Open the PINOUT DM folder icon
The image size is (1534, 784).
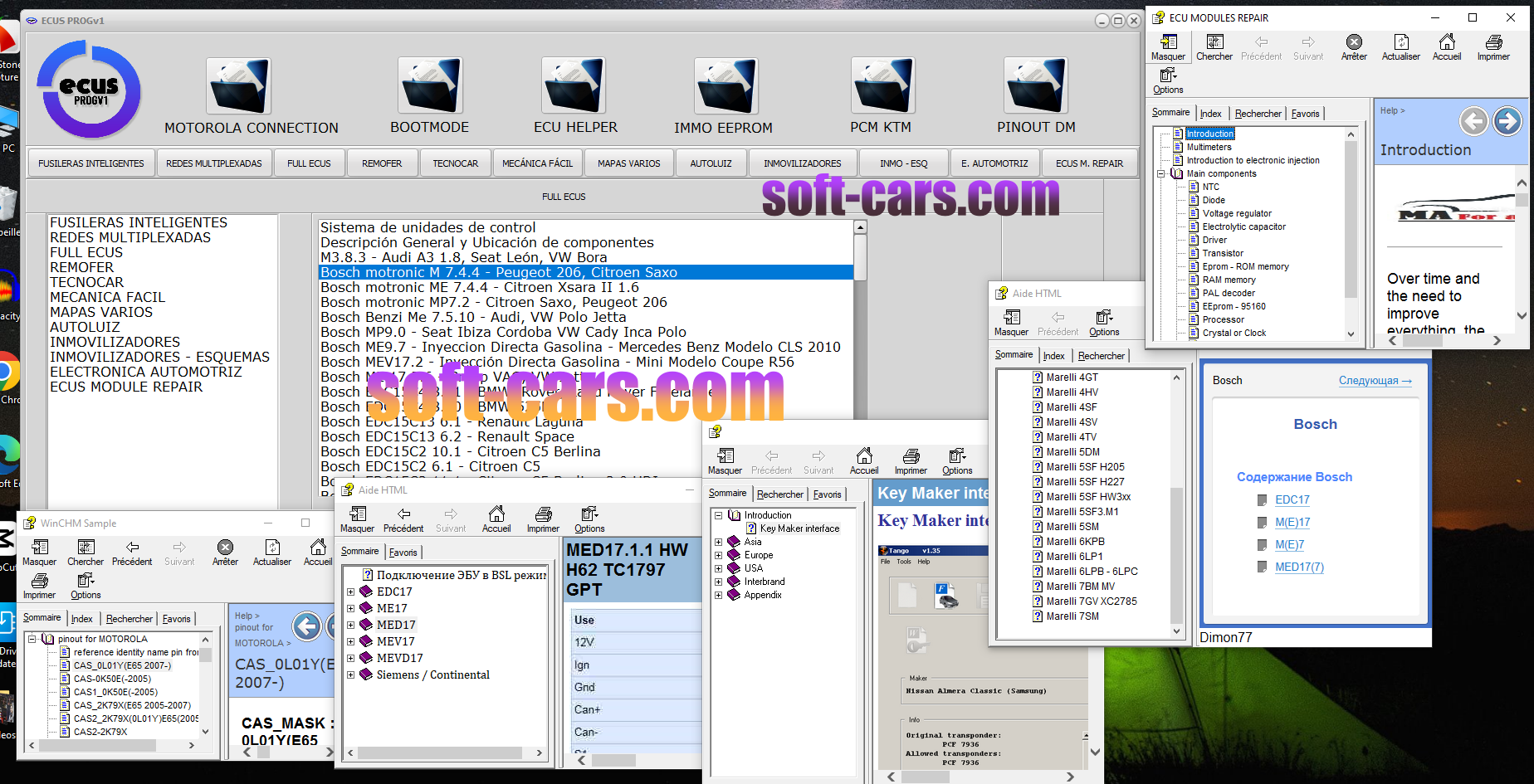pos(1036,85)
